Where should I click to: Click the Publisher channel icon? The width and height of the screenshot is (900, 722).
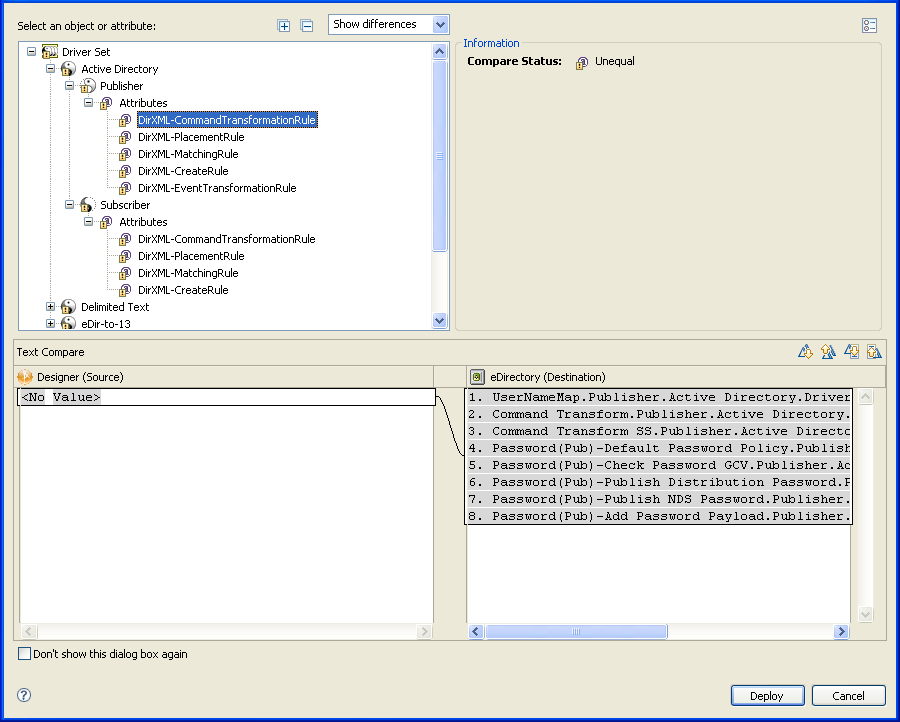click(x=87, y=86)
